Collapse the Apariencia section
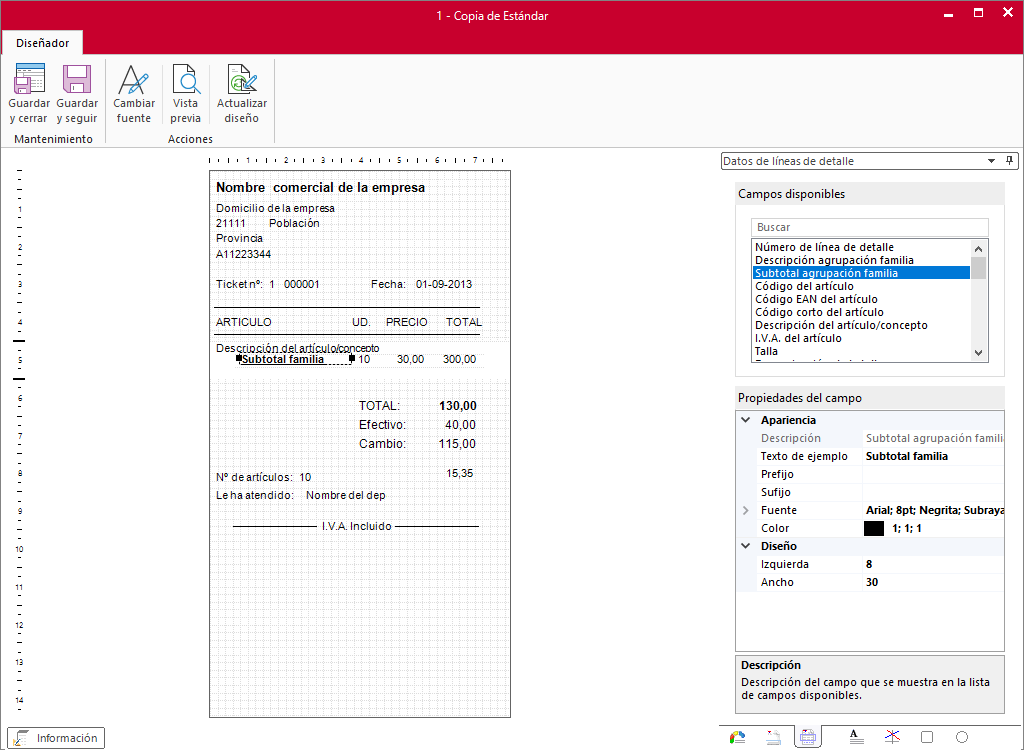Viewport: 1024px width, 750px height. click(x=746, y=420)
